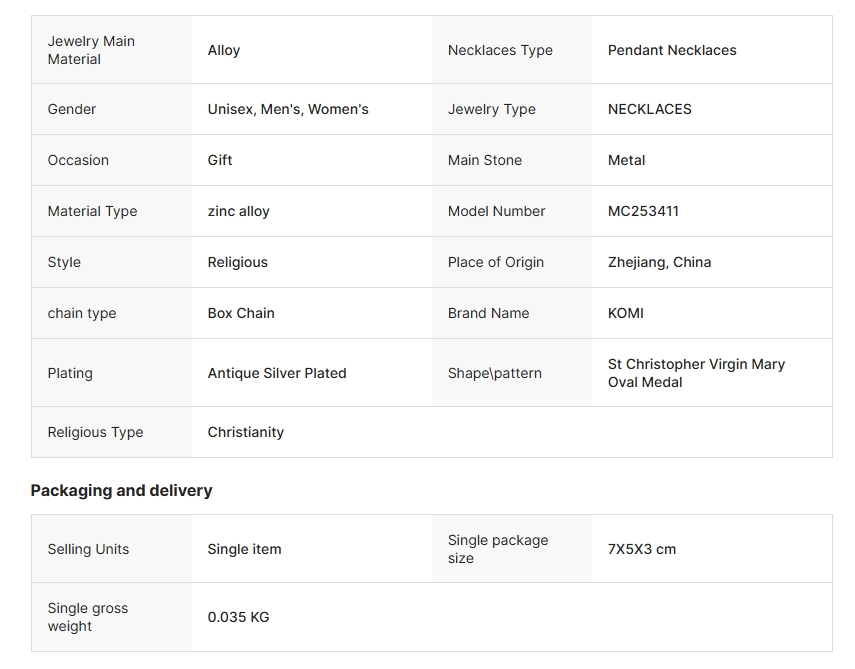
Task: Click the 'Pendant Necklaces' value cell
Action: click(672, 50)
